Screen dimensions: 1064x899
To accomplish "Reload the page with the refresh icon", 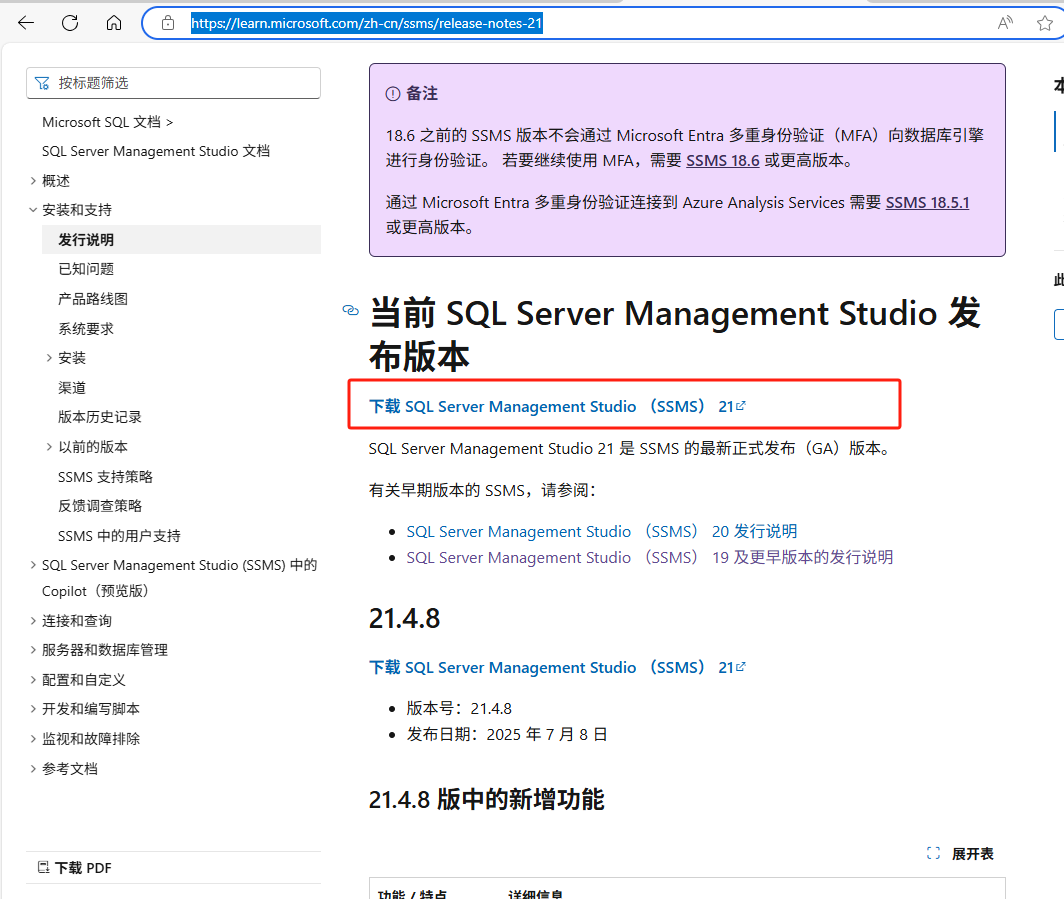I will (70, 23).
